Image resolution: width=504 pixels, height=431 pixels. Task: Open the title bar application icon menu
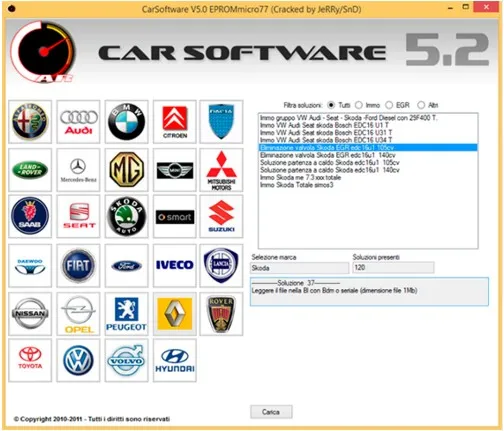[x=11, y=9]
